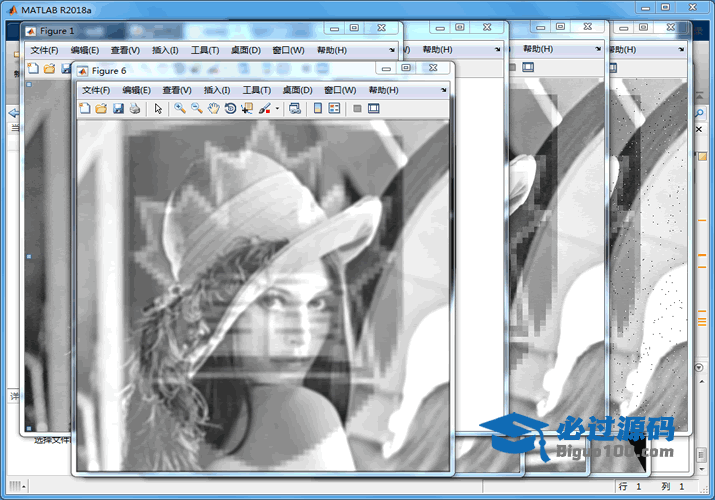Open 编辑(E) menu in Figure 6
The image size is (715, 500).
[136, 90]
